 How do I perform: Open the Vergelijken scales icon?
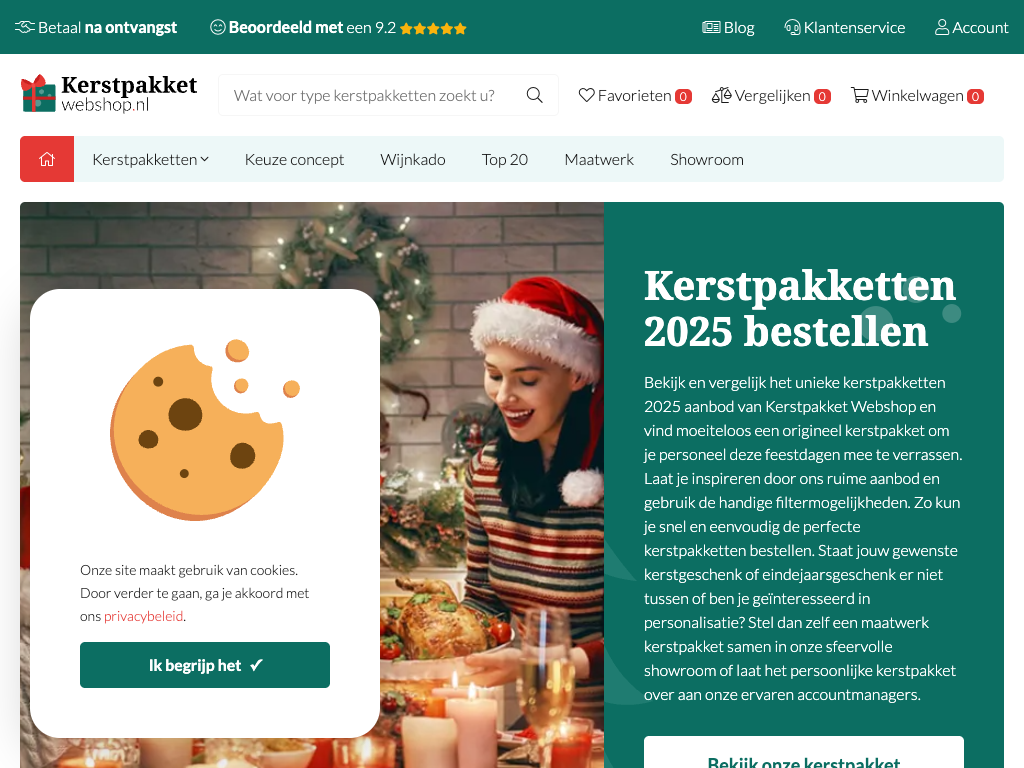722,95
